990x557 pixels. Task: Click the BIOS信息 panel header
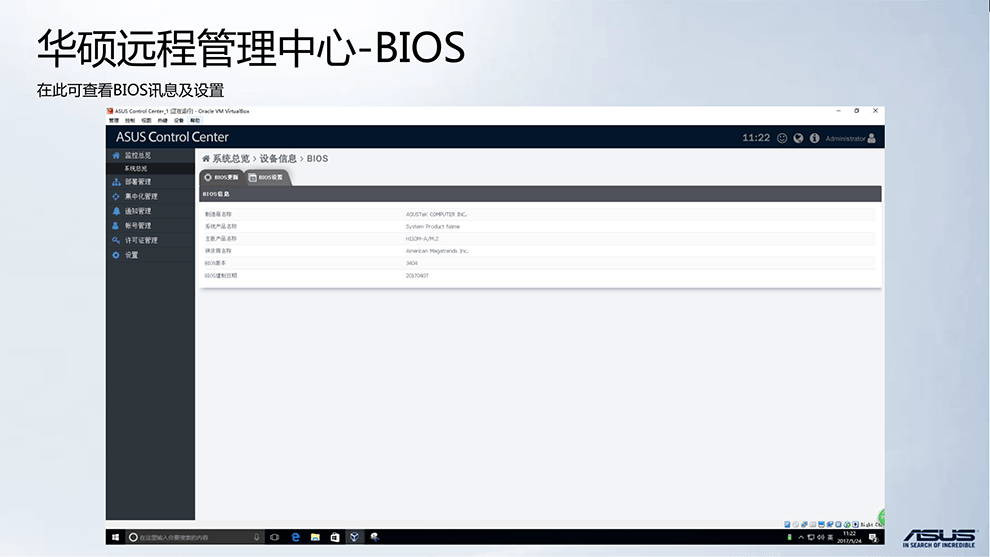(x=540, y=194)
